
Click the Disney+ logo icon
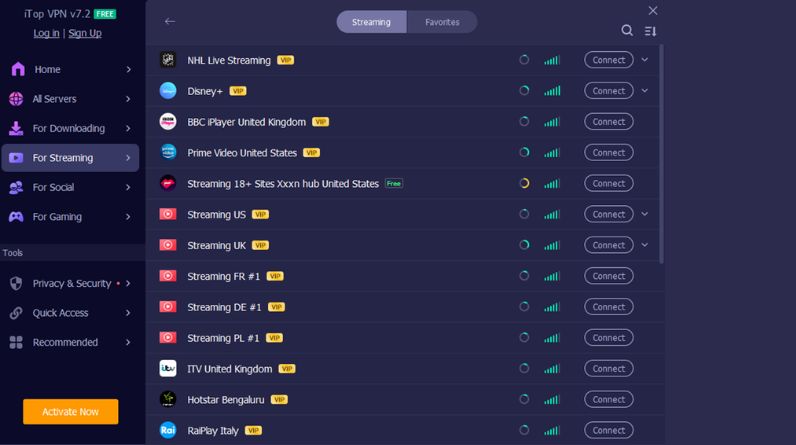coord(168,91)
